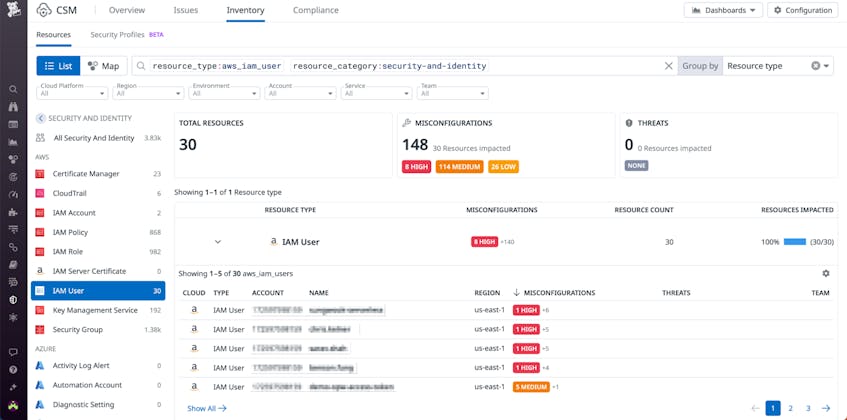Click the Account column header
Viewport: 847px width, 420px height.
(x=268, y=293)
